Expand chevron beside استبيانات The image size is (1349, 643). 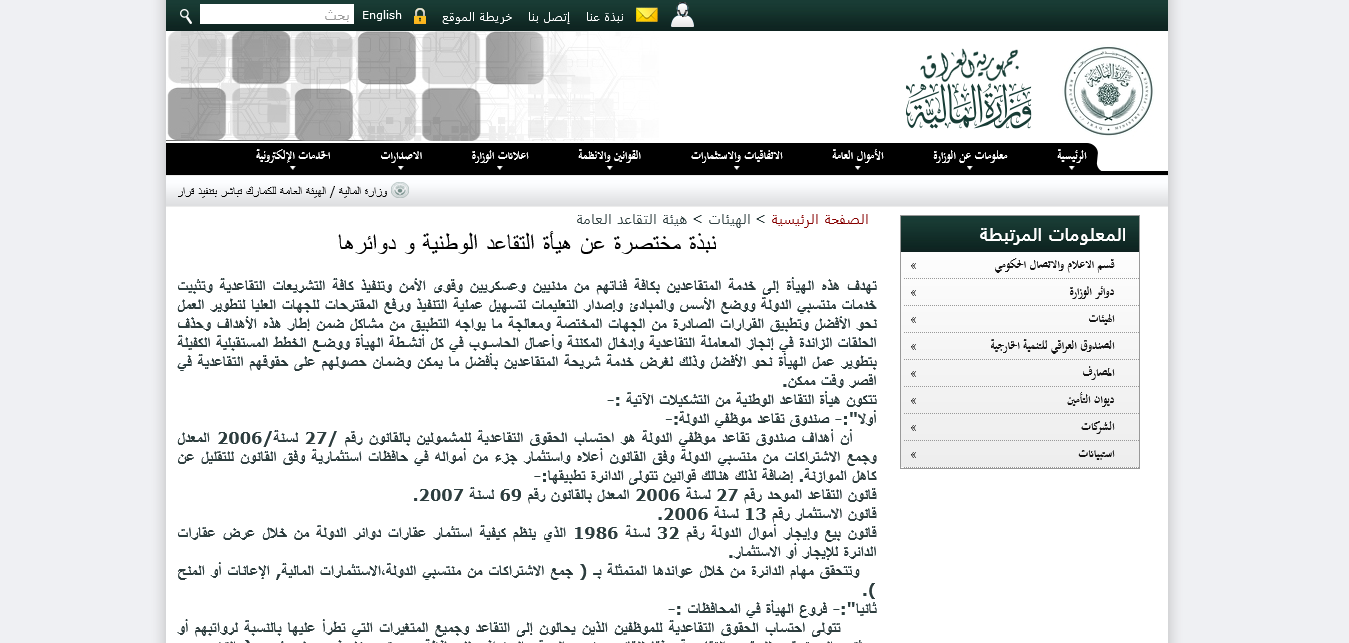tap(913, 454)
